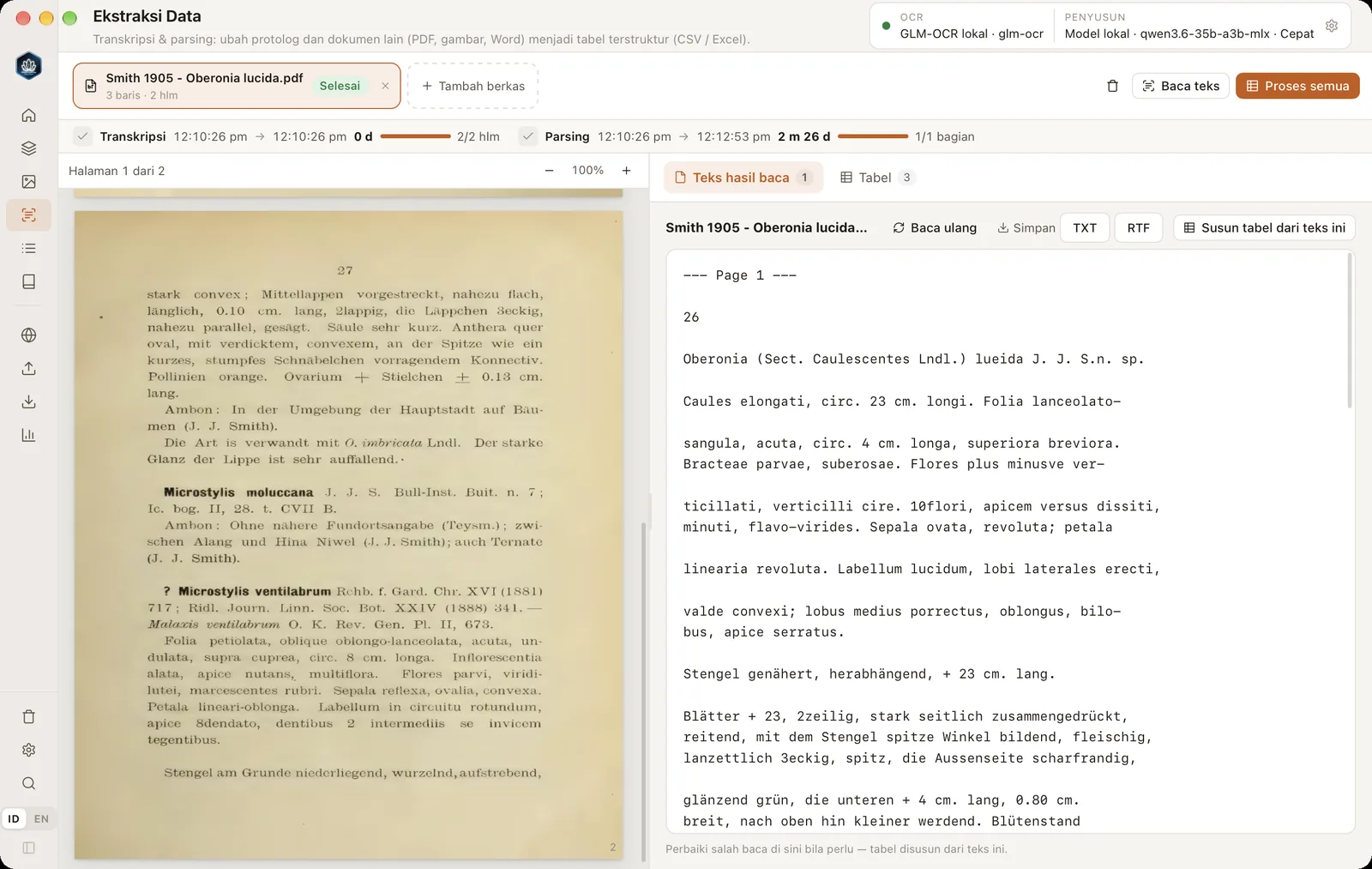Click the upload sidebar icon
The height and width of the screenshot is (869, 1372).
click(x=28, y=369)
